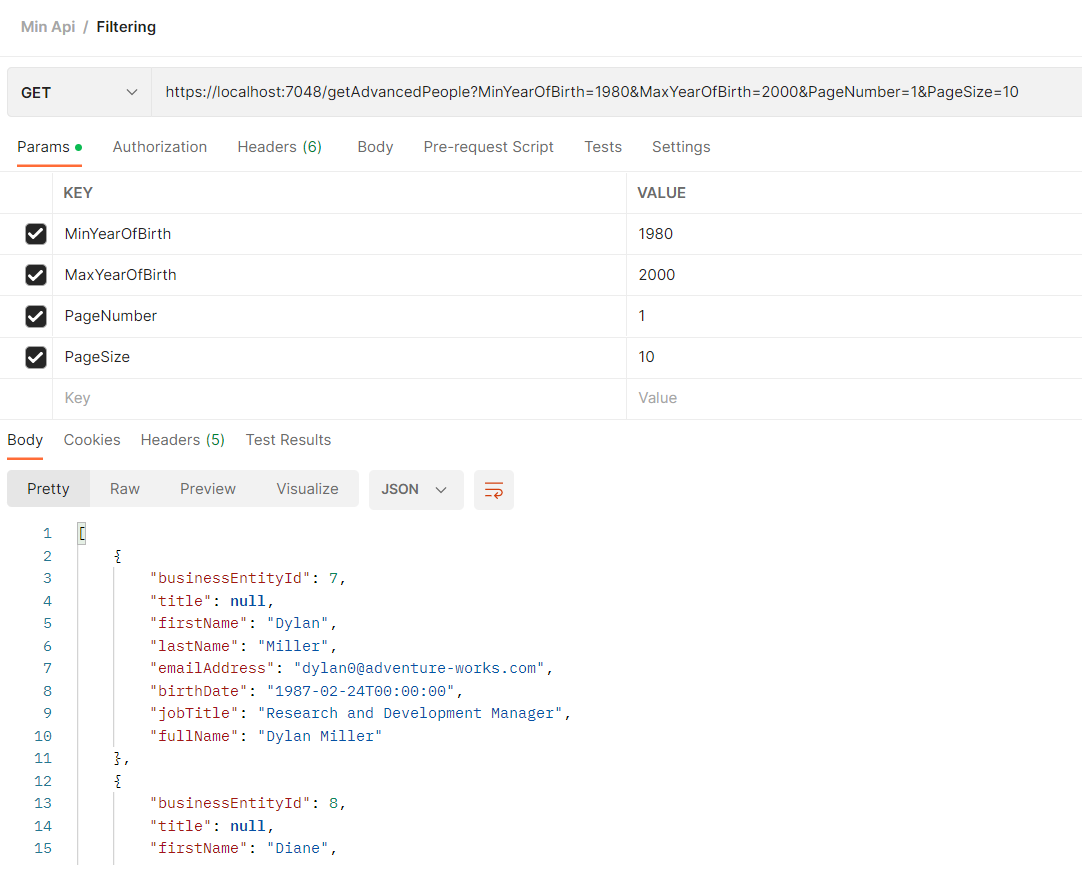Click line number 14 in gutter
The height and width of the screenshot is (873, 1082).
pos(43,826)
